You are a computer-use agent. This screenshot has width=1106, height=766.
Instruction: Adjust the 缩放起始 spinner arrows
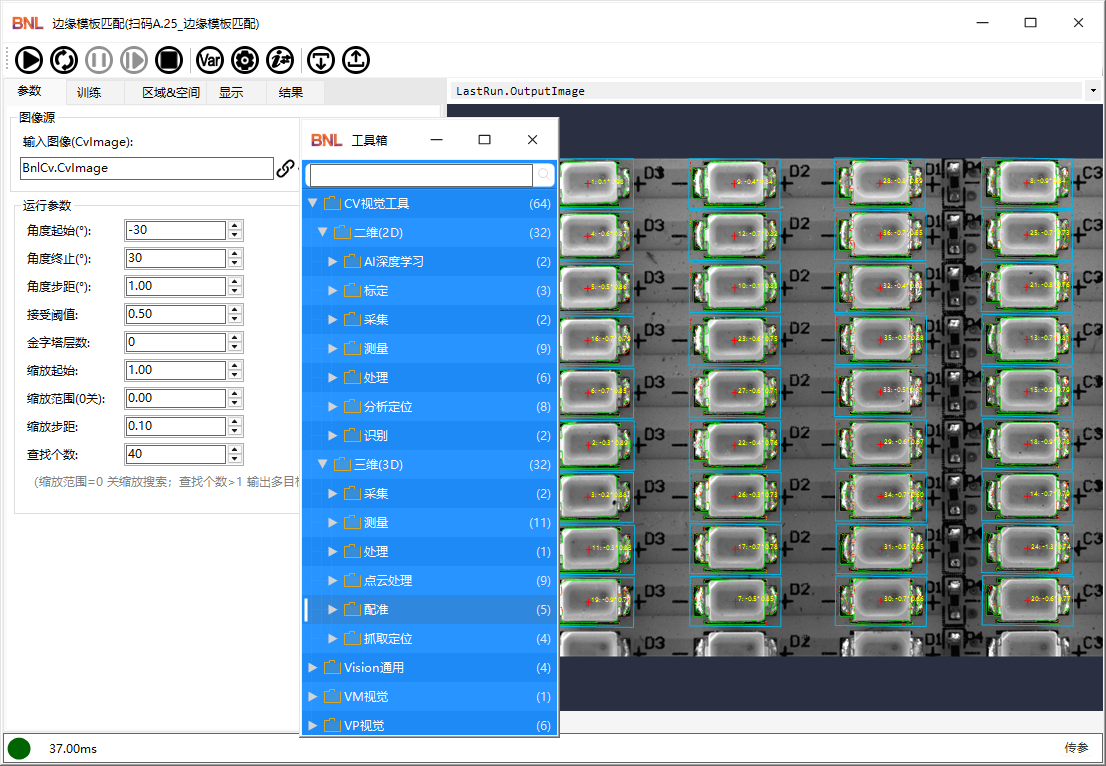coord(236,370)
